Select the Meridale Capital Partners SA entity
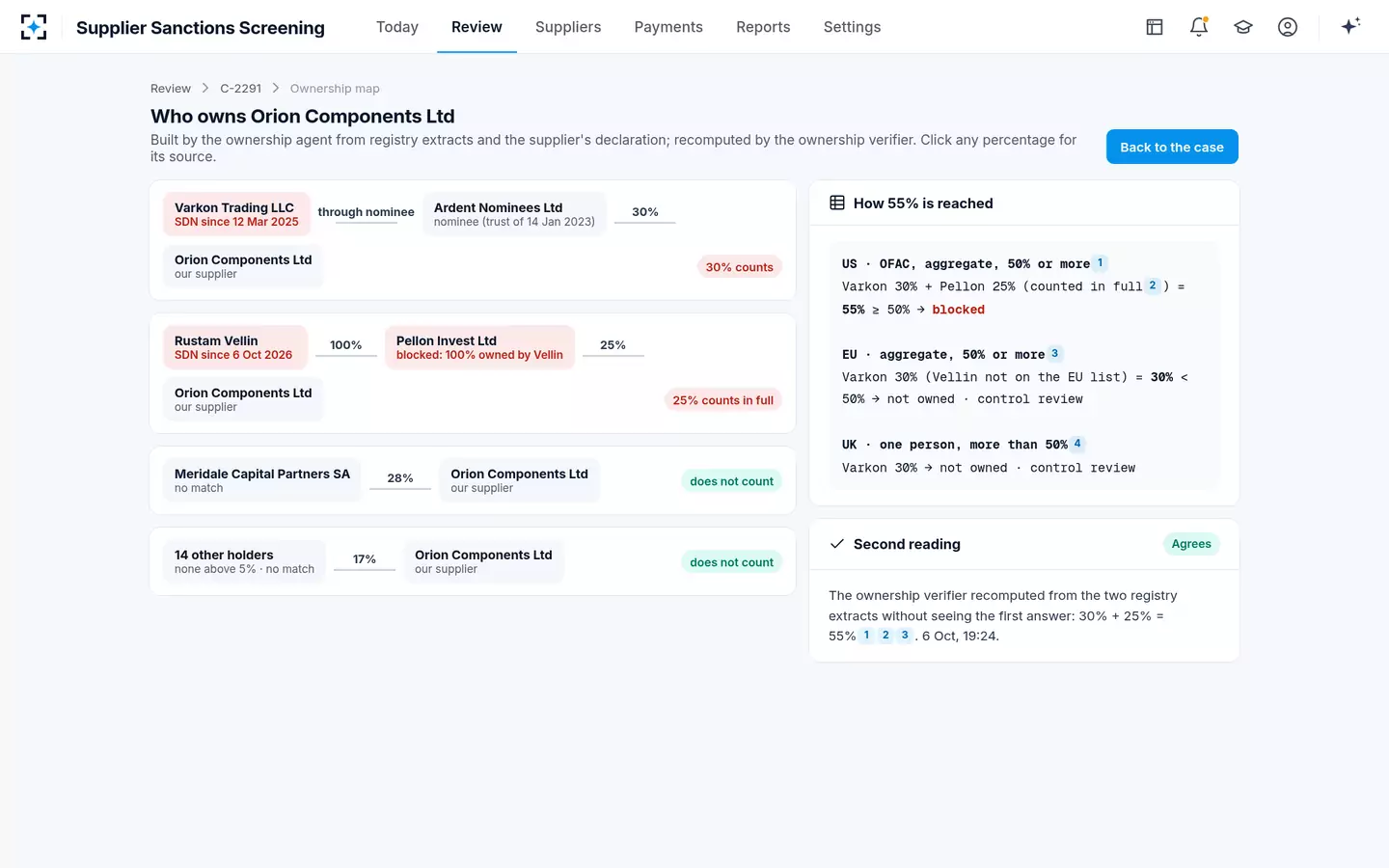 [x=262, y=480]
